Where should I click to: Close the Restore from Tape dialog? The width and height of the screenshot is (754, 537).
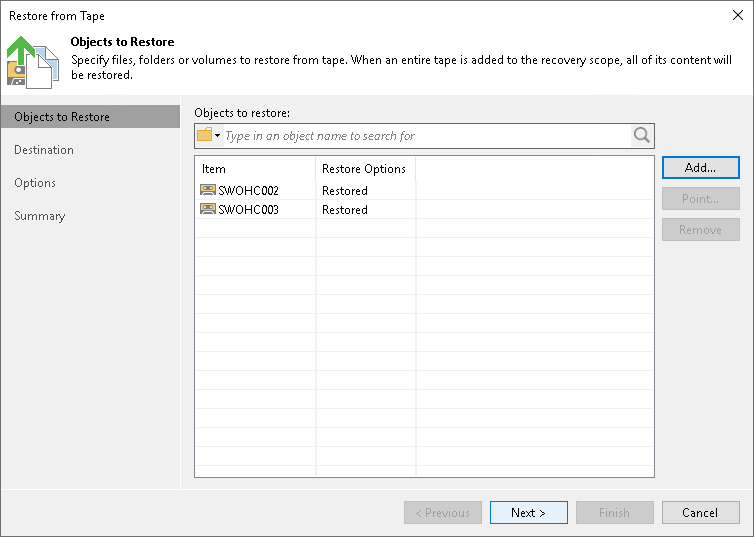coord(738,15)
